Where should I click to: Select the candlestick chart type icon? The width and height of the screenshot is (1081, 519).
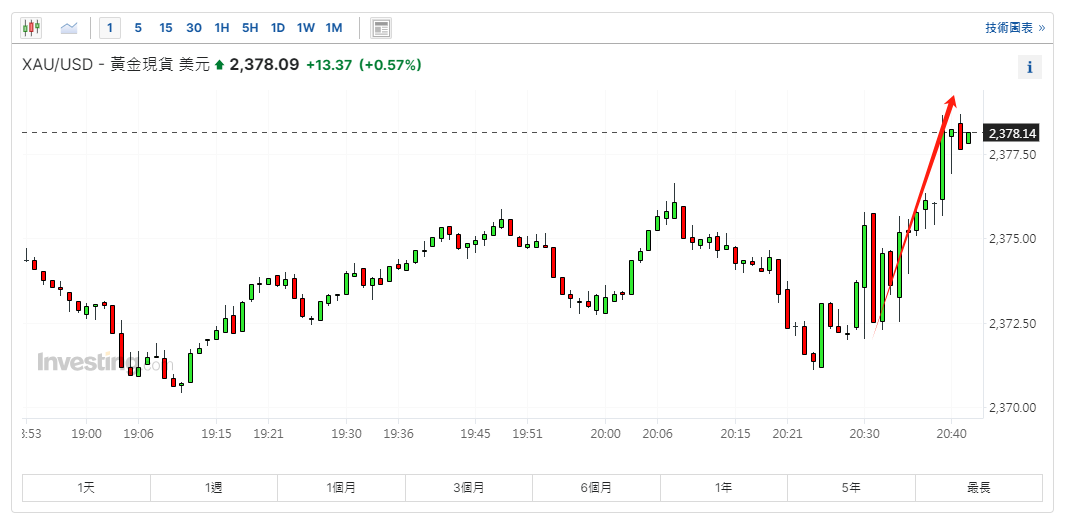click(x=32, y=28)
